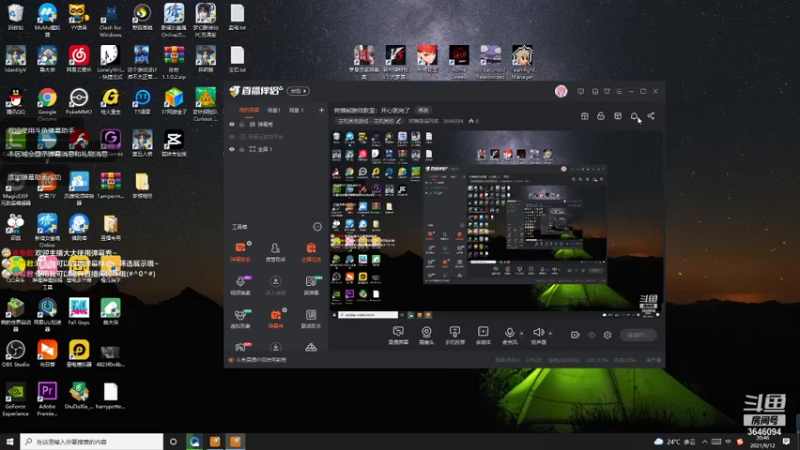The height and width of the screenshot is (450, 800).
Task: Hide the 全屏1 source with its eye icon
Action: pos(232,149)
